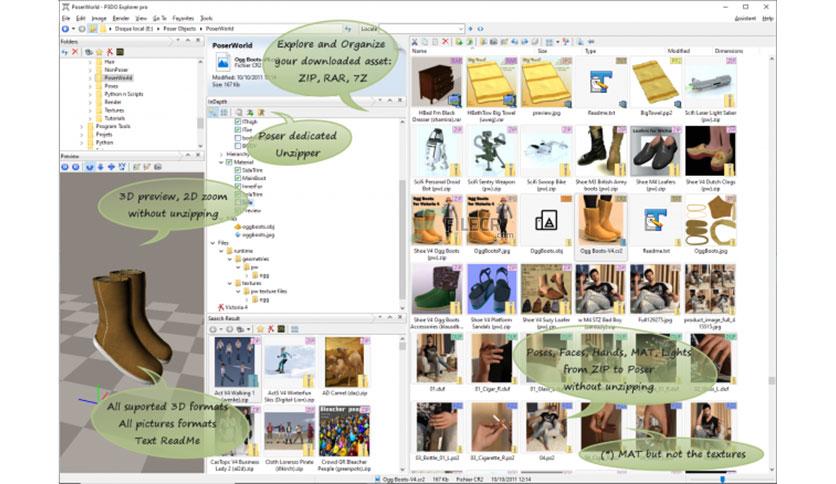Click the view-mode grid icon in files toolbar
The width and height of the screenshot is (836, 484).
(x=549, y=42)
